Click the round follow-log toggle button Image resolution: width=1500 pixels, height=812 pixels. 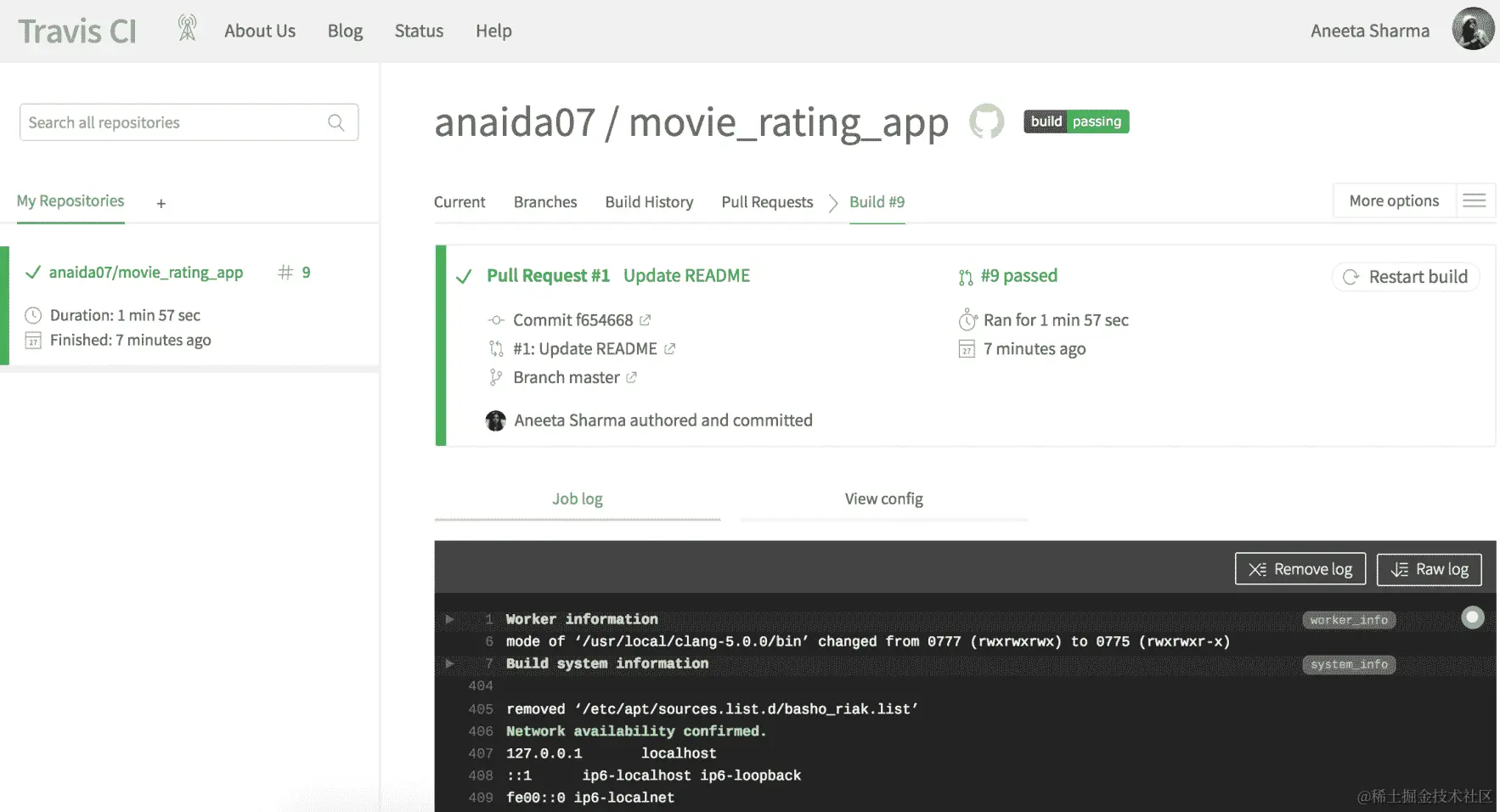[1473, 617]
